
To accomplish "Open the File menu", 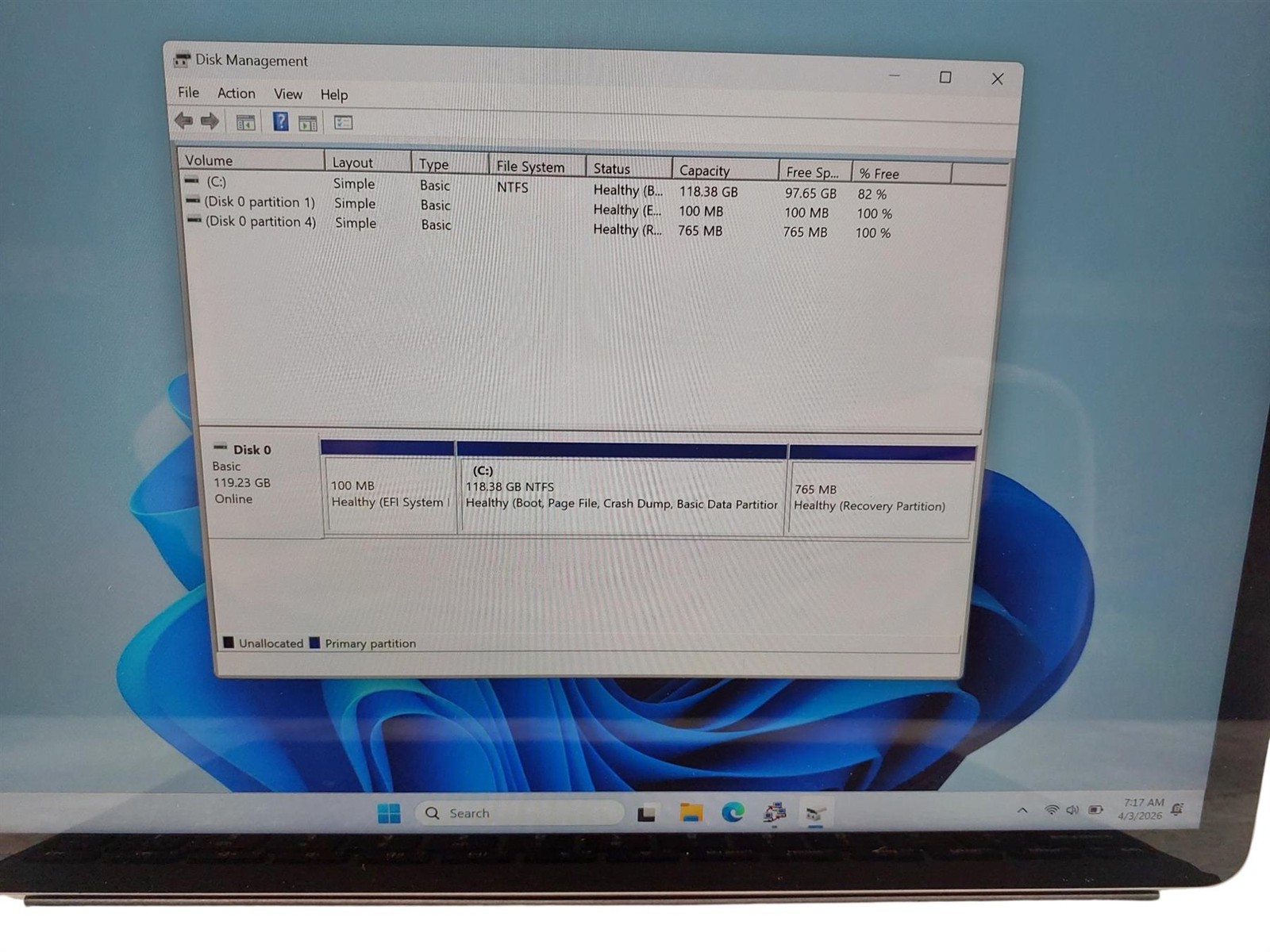I will tap(188, 93).
